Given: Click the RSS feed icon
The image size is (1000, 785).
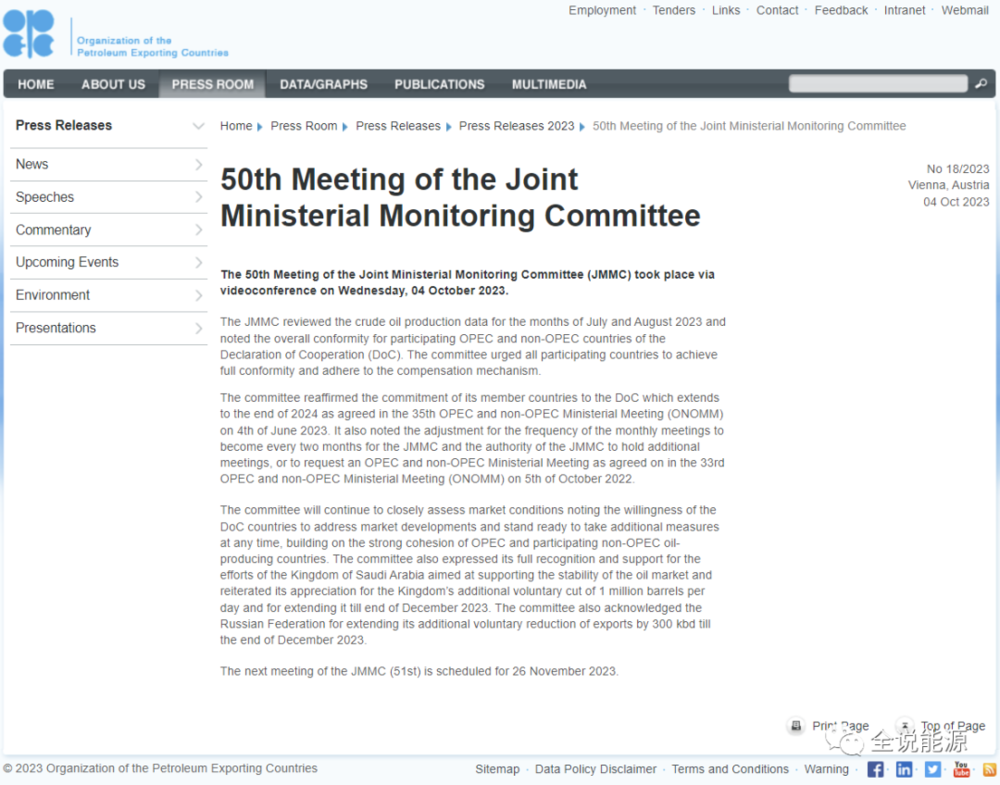Looking at the screenshot, I should [989, 769].
